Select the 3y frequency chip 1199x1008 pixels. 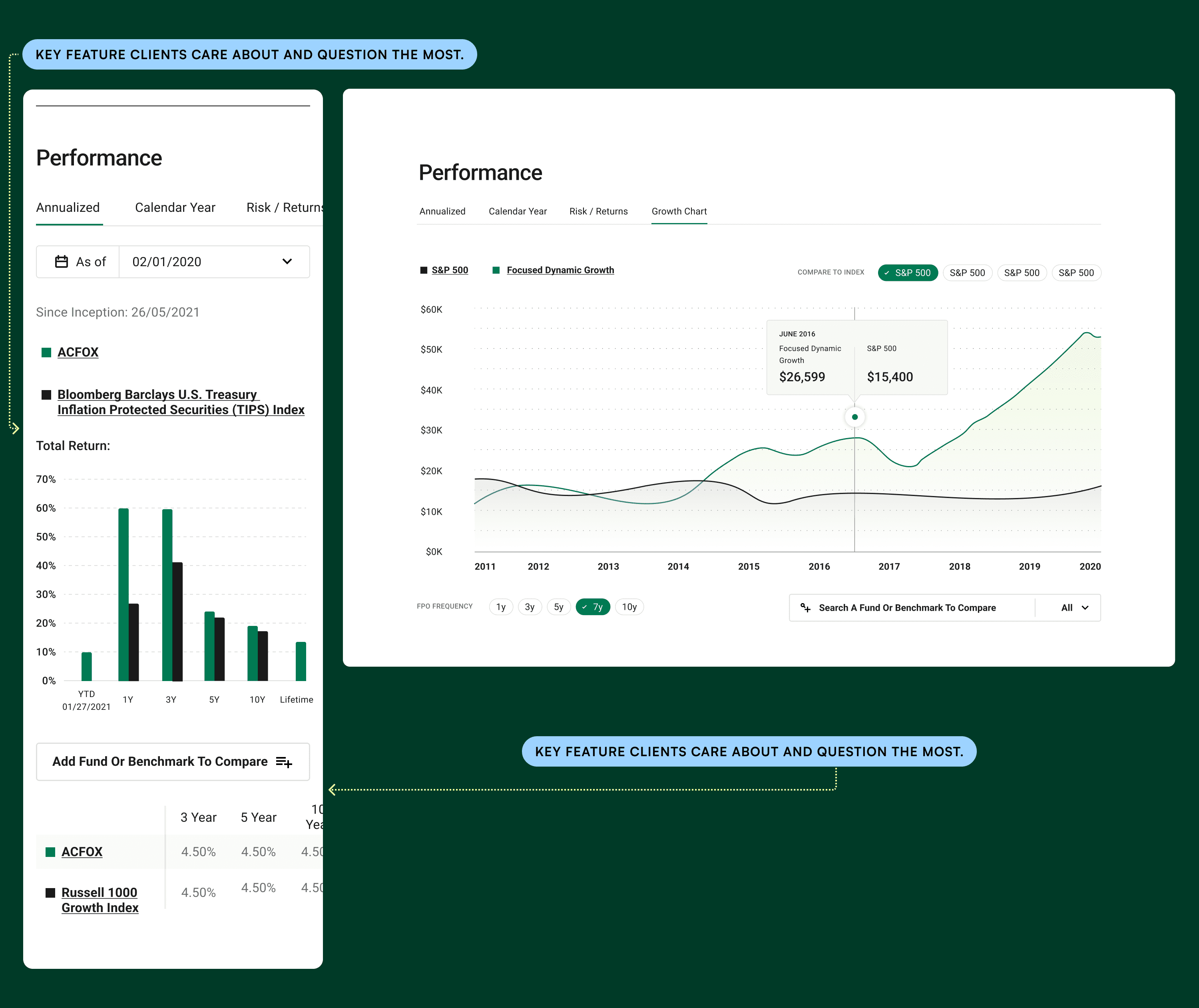(530, 607)
